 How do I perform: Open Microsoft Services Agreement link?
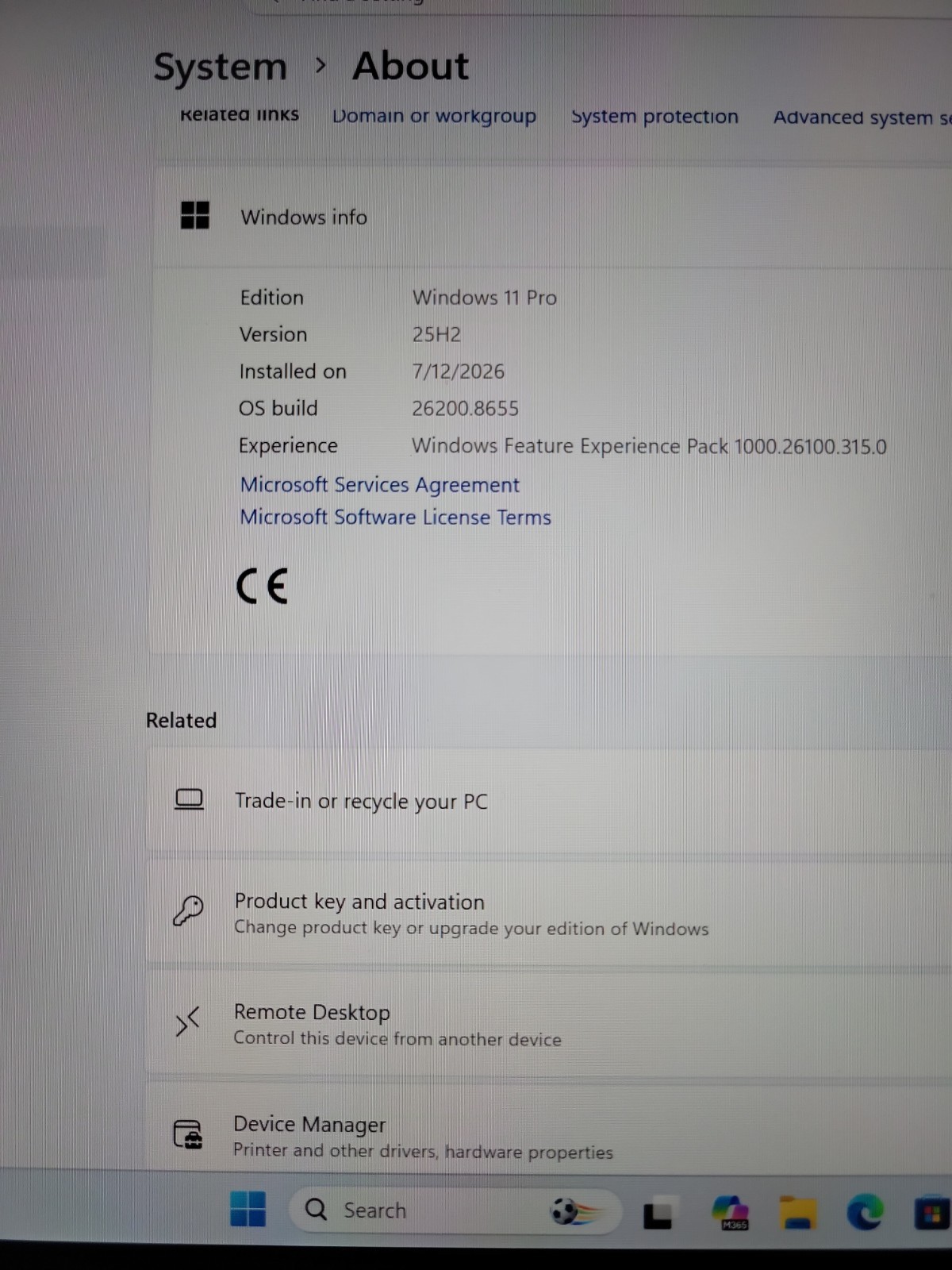(x=380, y=485)
